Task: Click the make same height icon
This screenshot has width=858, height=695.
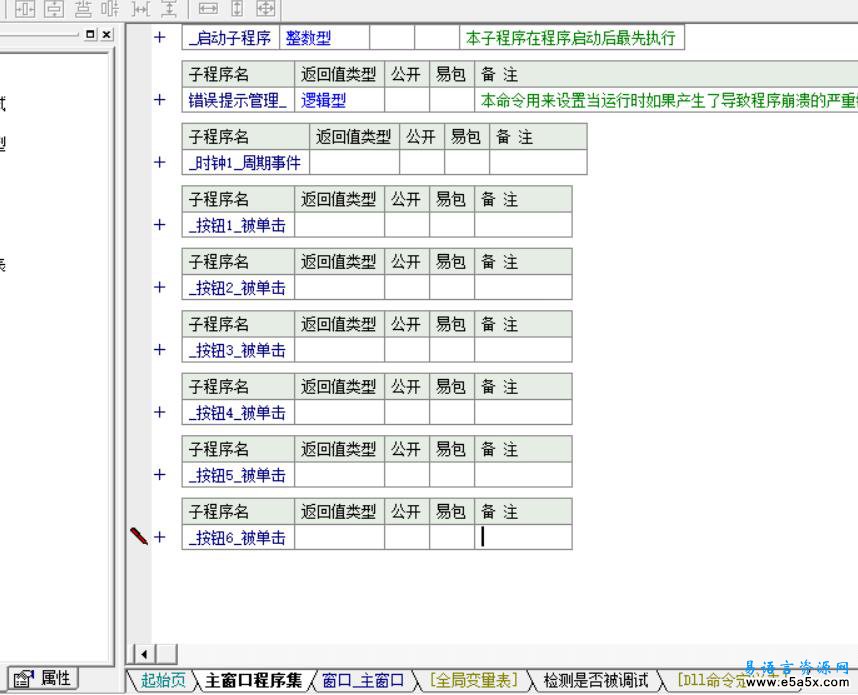Action: 237,8
